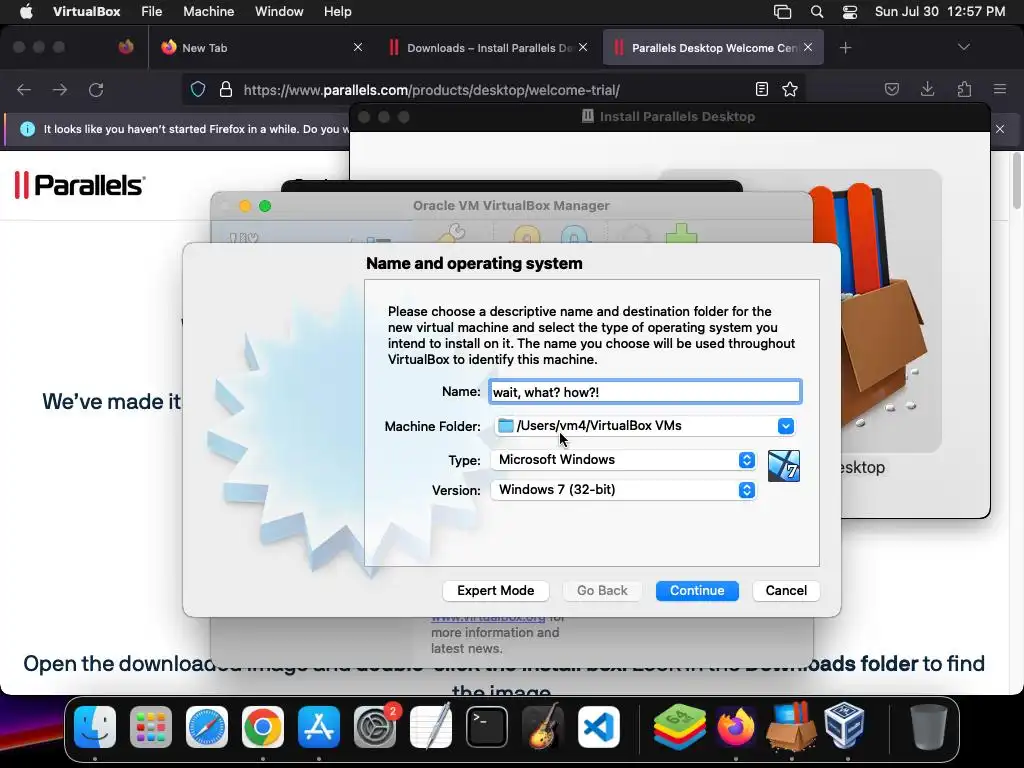Open the Version dropdown showing Windows 7 (32-bit)

point(623,490)
